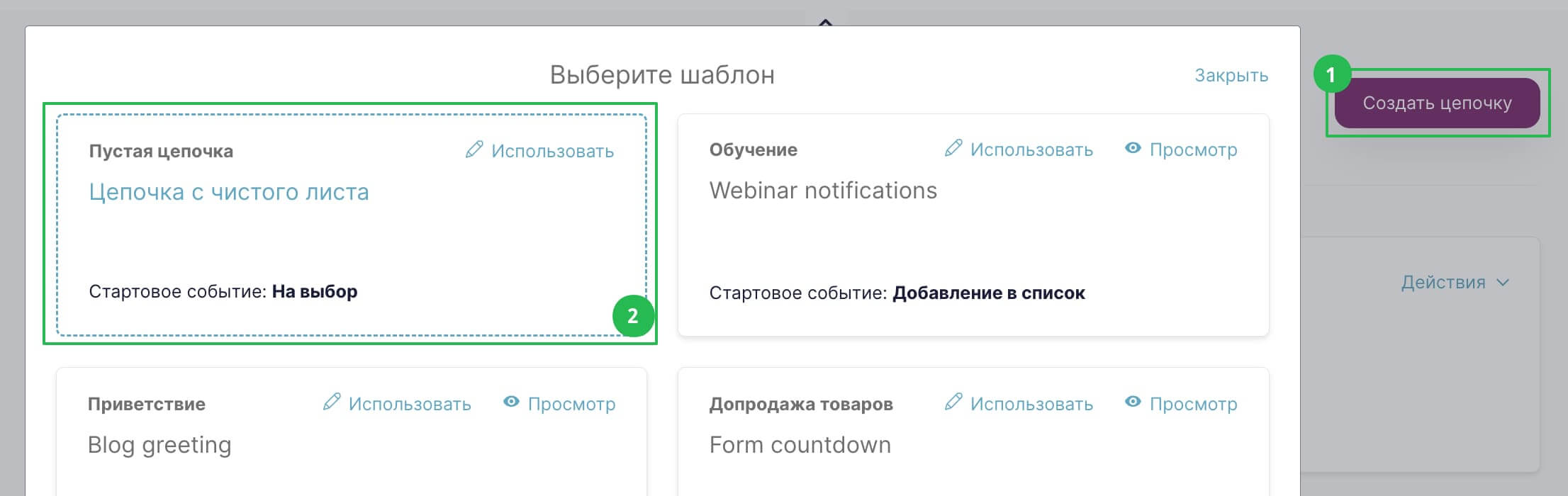The width and height of the screenshot is (1568, 496).
Task: Preview the Приветствие template
Action: pos(571,404)
